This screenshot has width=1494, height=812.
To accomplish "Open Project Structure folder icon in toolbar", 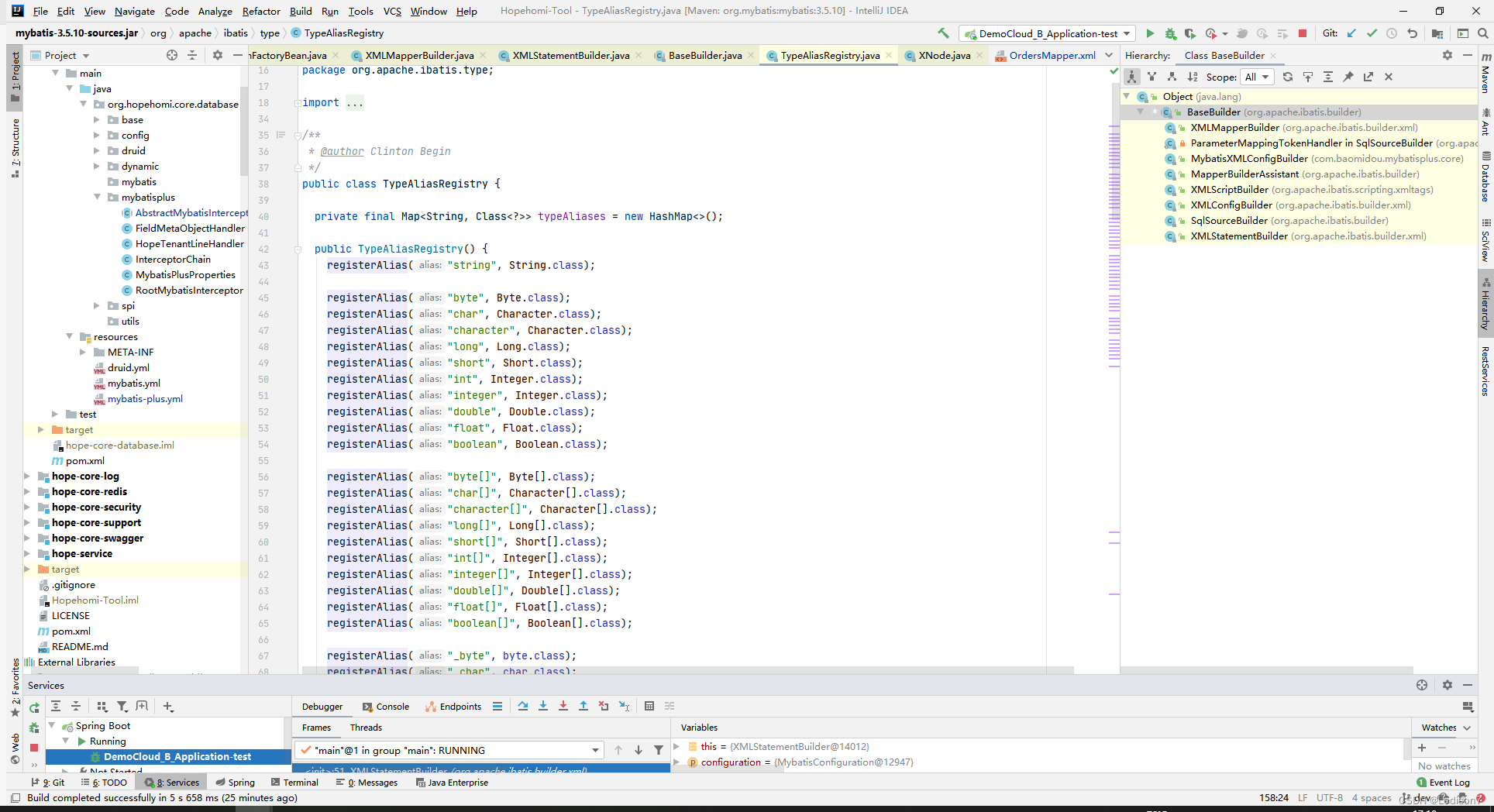I will pyautogui.click(x=1437, y=33).
